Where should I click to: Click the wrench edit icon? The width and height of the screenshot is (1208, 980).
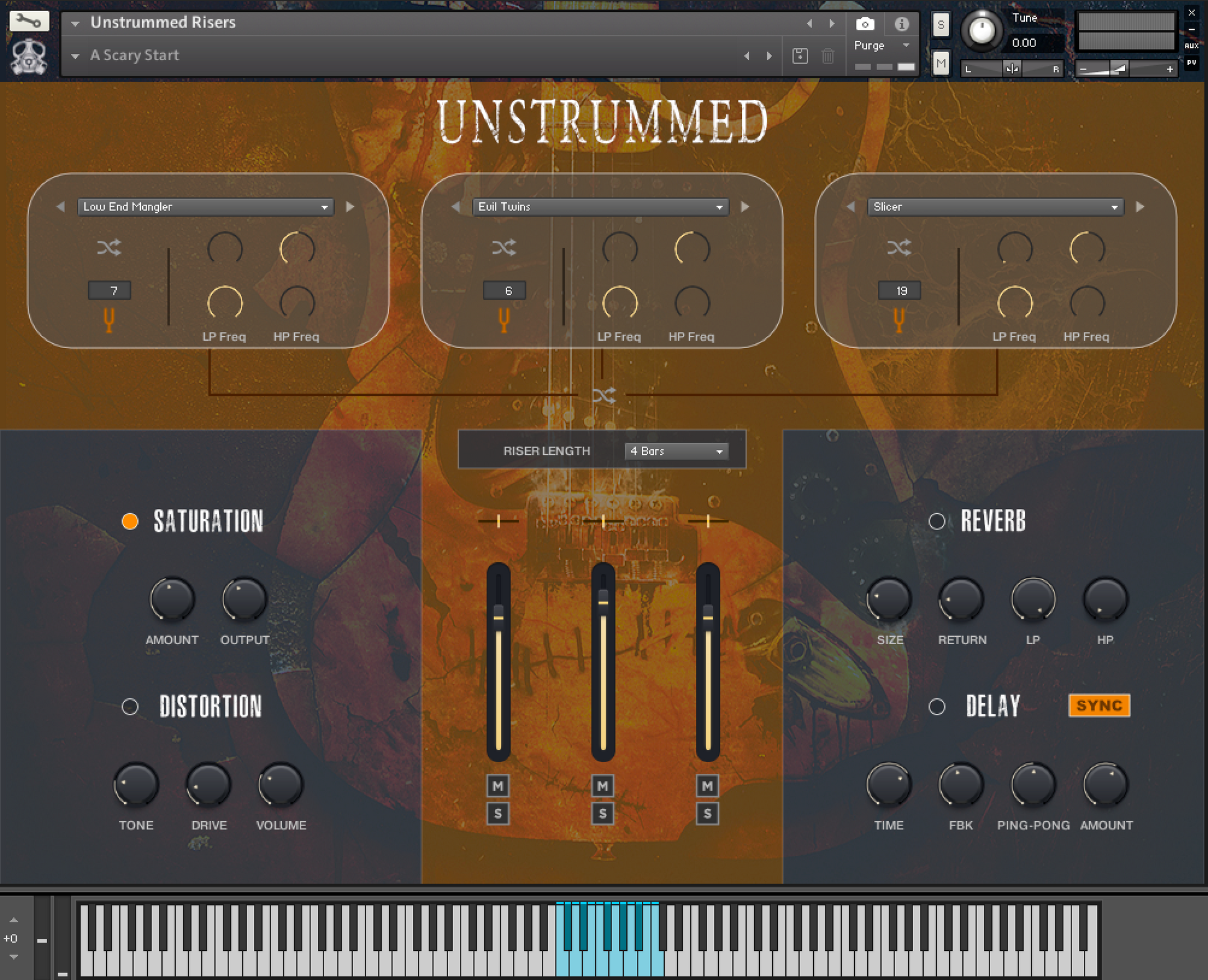coord(29,21)
